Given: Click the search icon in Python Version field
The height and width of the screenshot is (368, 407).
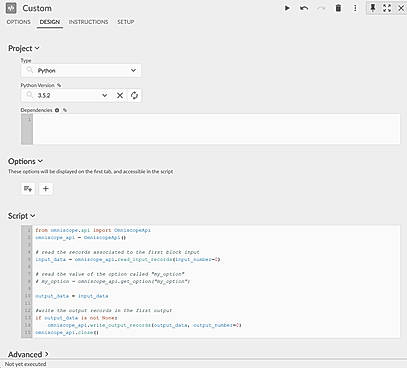Looking at the screenshot, I should (x=30, y=95).
